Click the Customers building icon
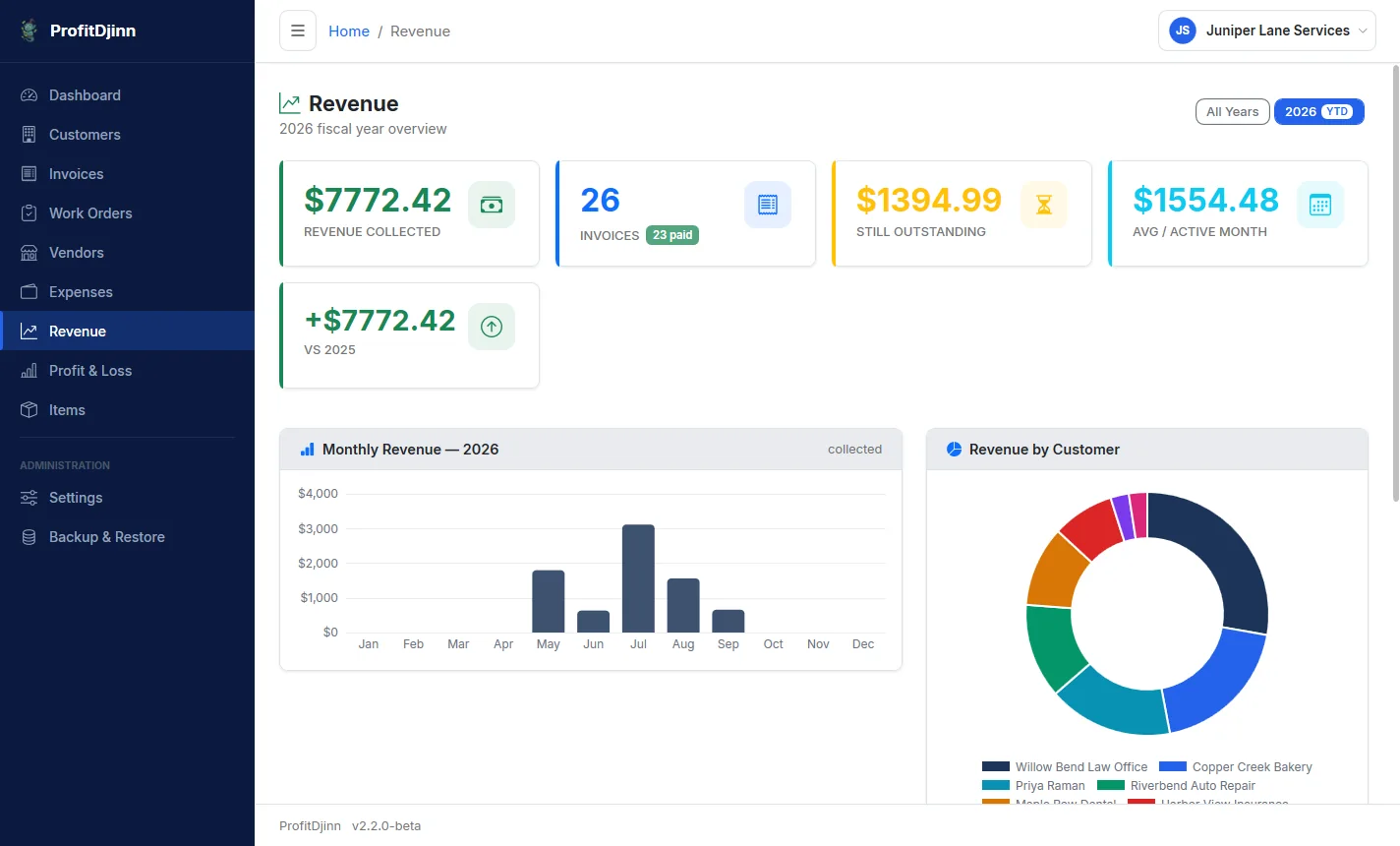This screenshot has height=846, width=1400. coord(29,135)
